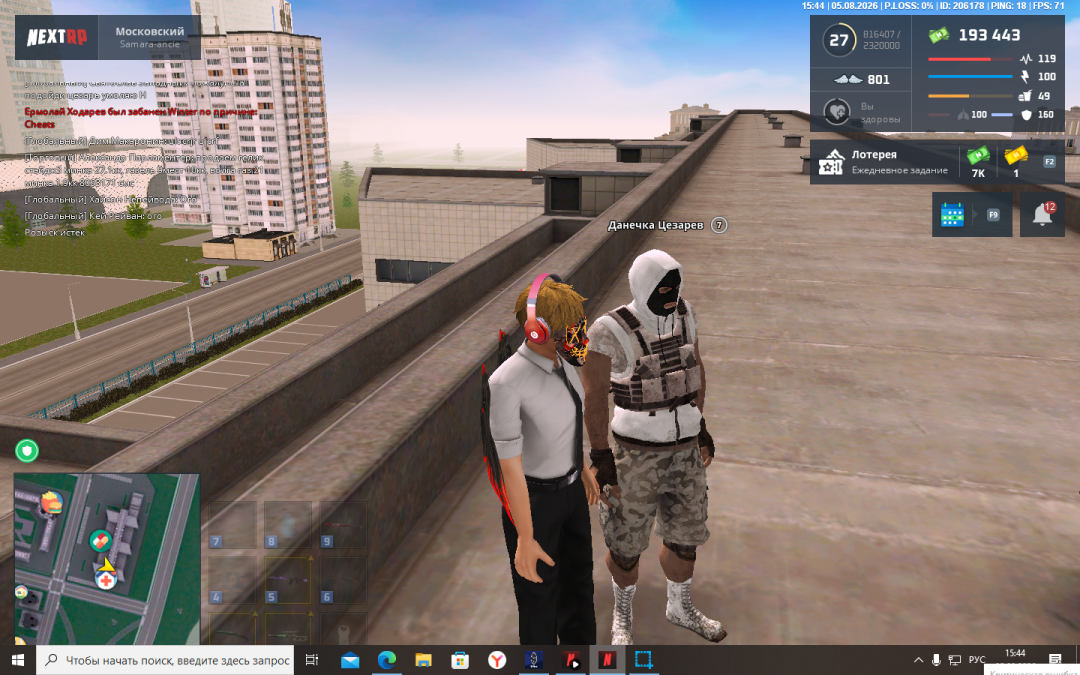
Task: Click the heartbeat icon next to 119
Action: [1026, 59]
